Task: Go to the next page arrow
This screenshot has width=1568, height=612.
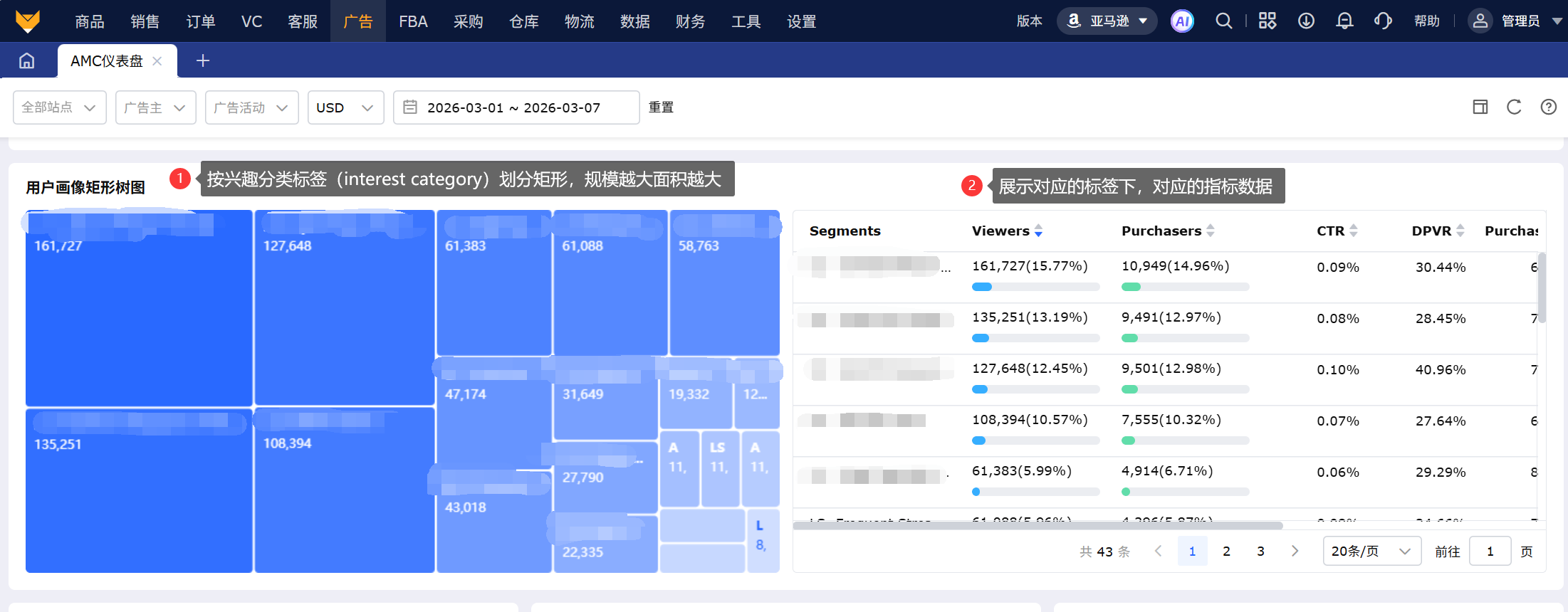Action: click(x=1295, y=551)
